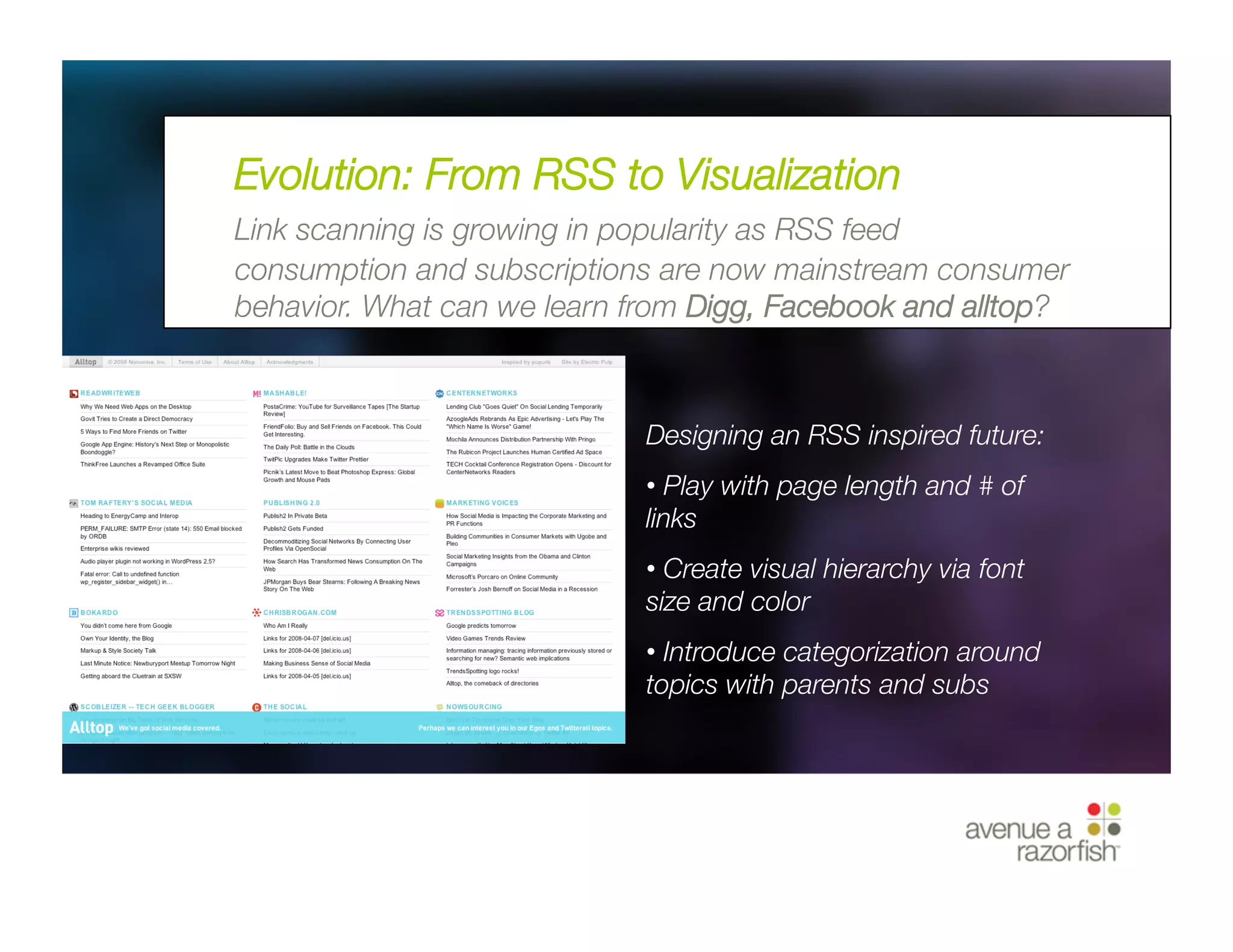Open the Acknowledgments tab
The width and height of the screenshot is (1233, 952).
[x=290, y=362]
